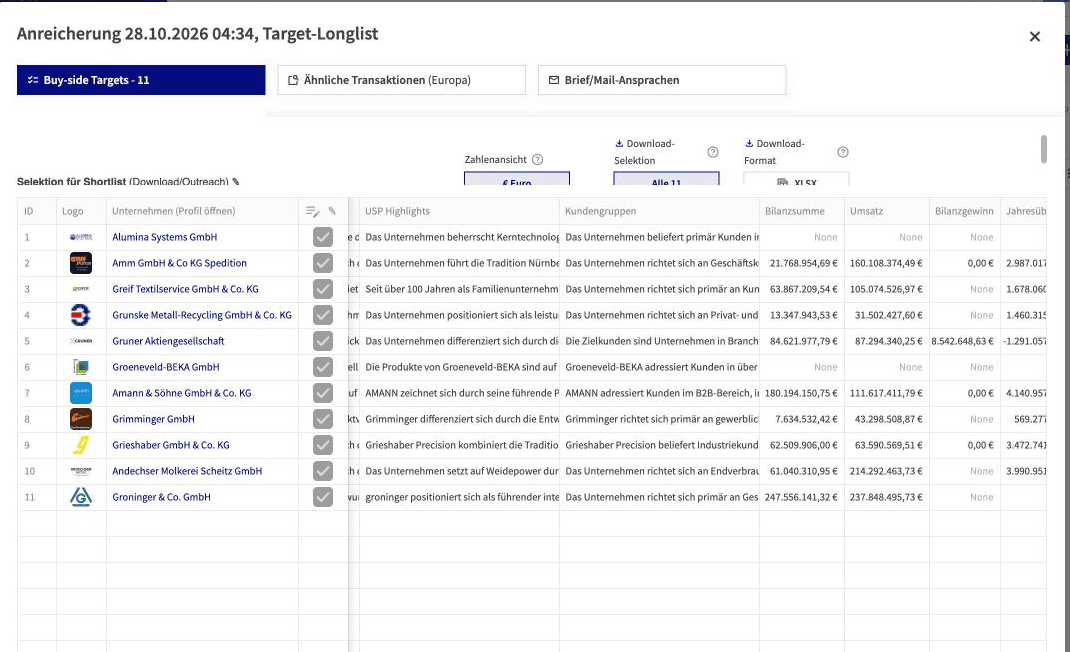Open the Groninger & Co. GmbH profile link
This screenshot has width=1070, height=652.
click(161, 497)
